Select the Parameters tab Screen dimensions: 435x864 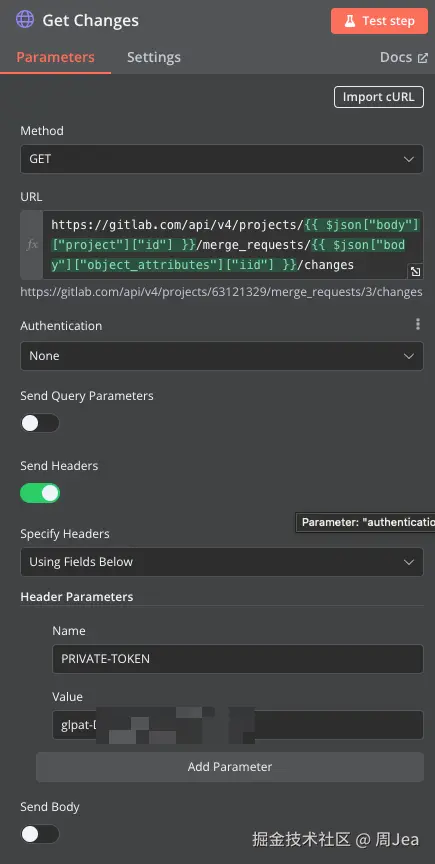(x=55, y=57)
